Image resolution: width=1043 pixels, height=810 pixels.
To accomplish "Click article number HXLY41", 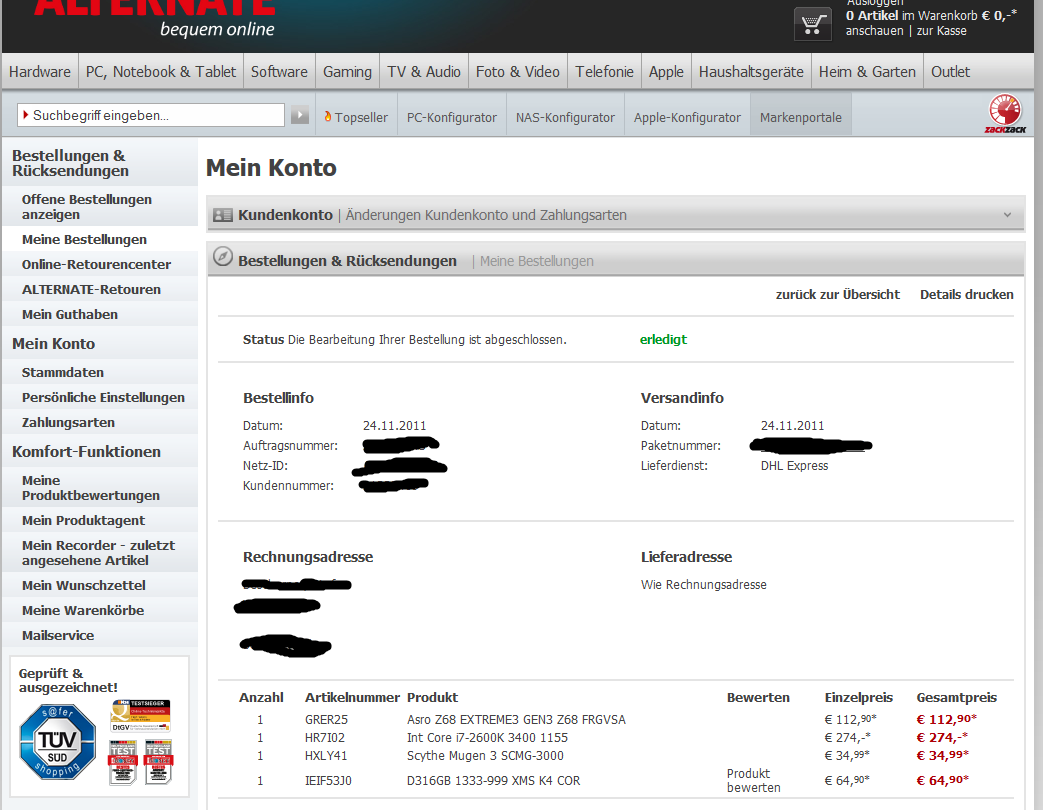I will 326,755.
